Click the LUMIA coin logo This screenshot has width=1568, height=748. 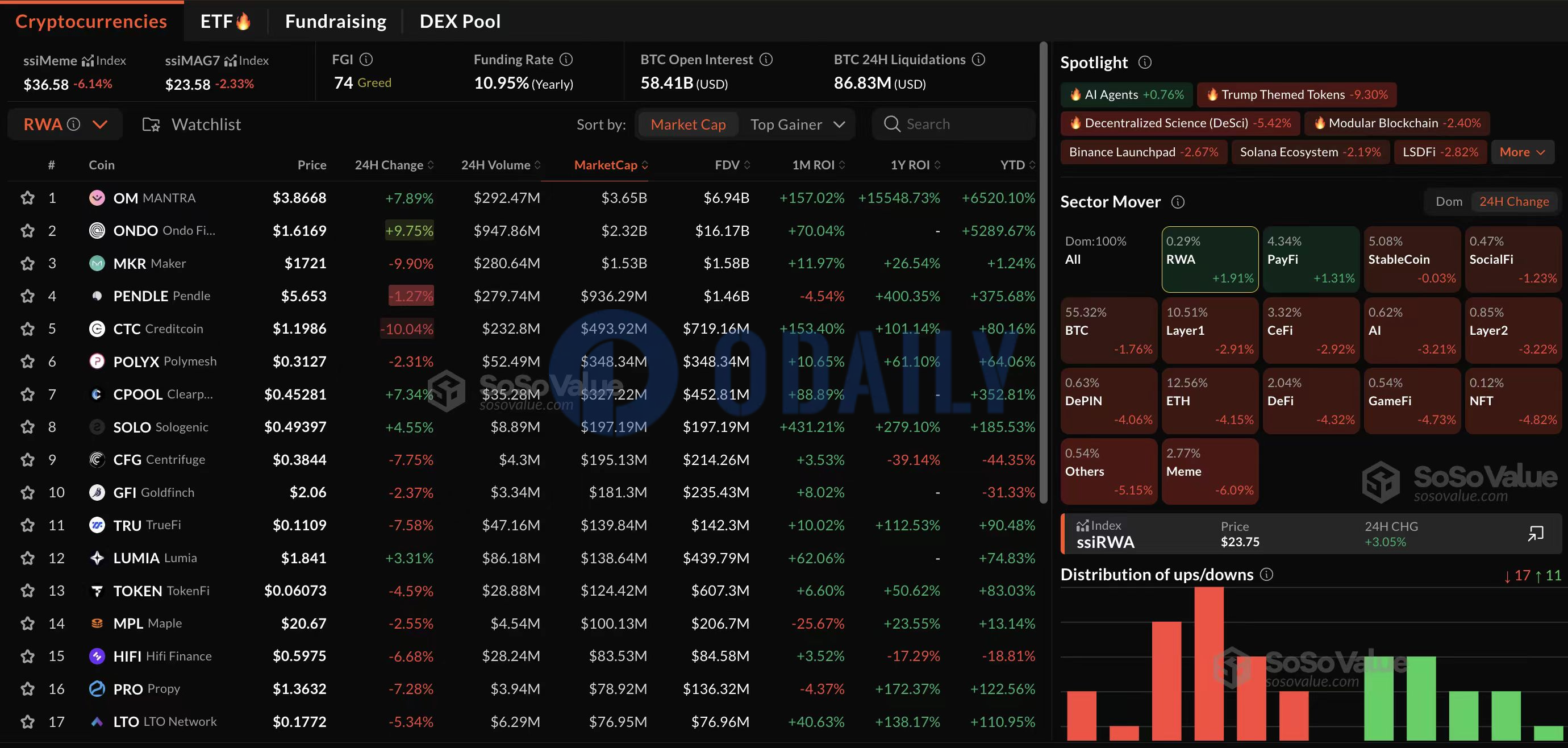click(x=97, y=558)
